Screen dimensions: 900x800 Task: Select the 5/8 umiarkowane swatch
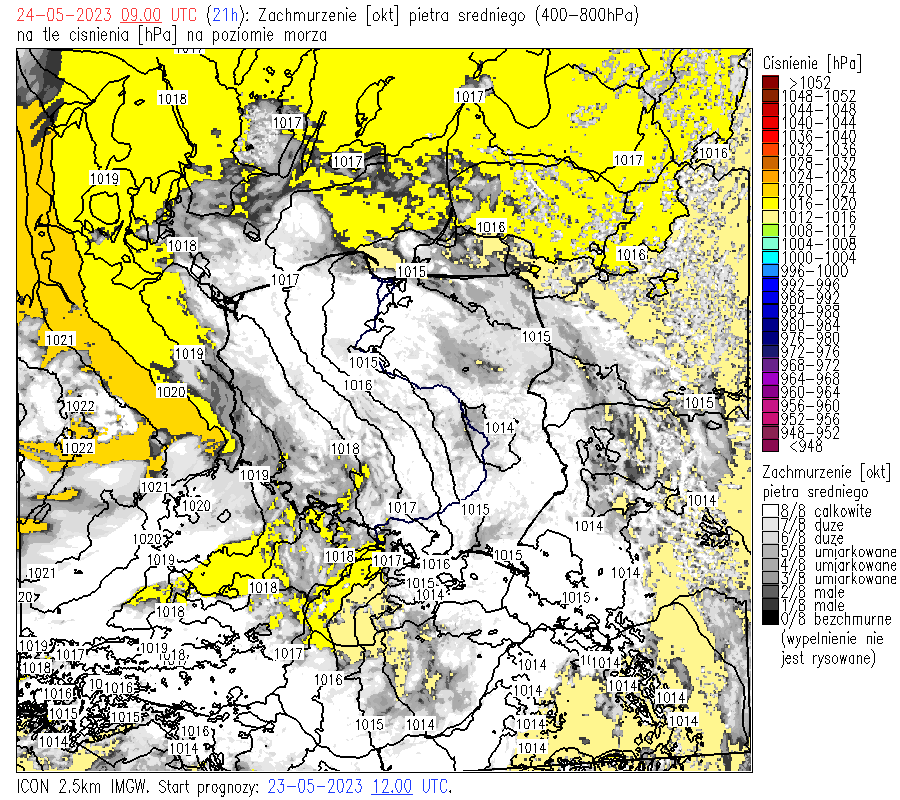pos(770,552)
